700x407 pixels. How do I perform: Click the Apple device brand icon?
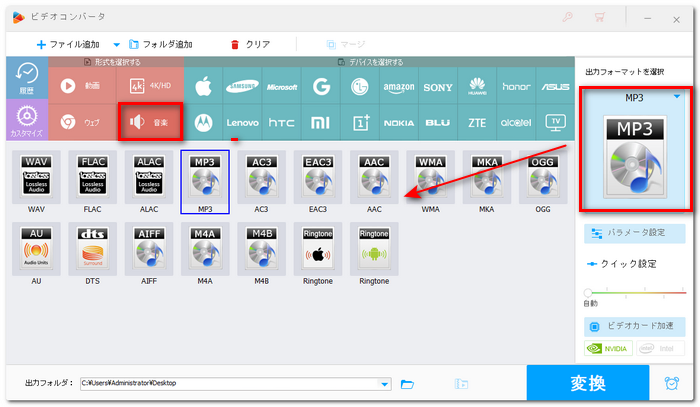pos(203,86)
